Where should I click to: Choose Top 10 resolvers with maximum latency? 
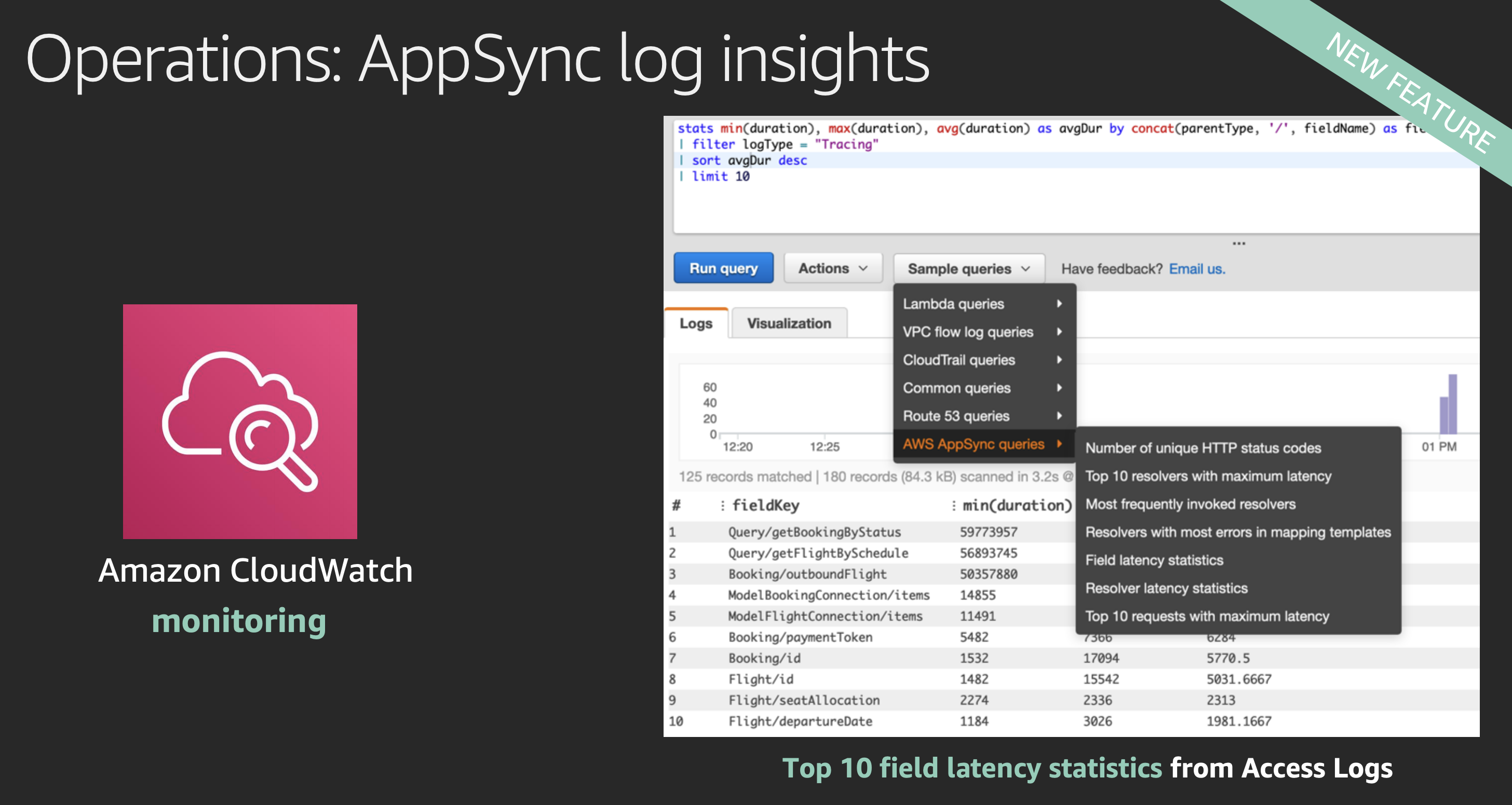pyautogui.click(x=1238, y=476)
